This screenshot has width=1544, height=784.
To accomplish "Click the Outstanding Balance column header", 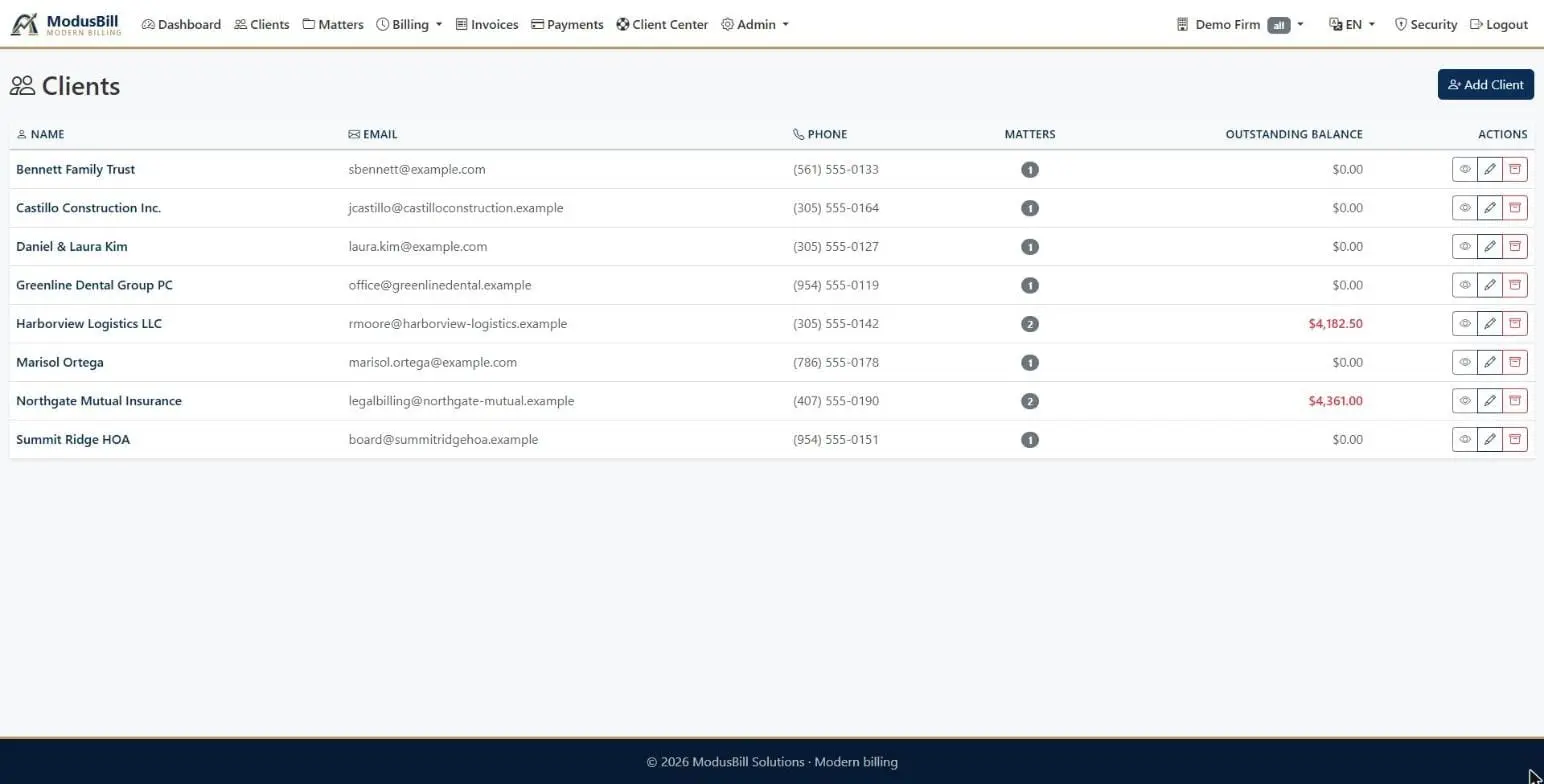I will click(1294, 134).
